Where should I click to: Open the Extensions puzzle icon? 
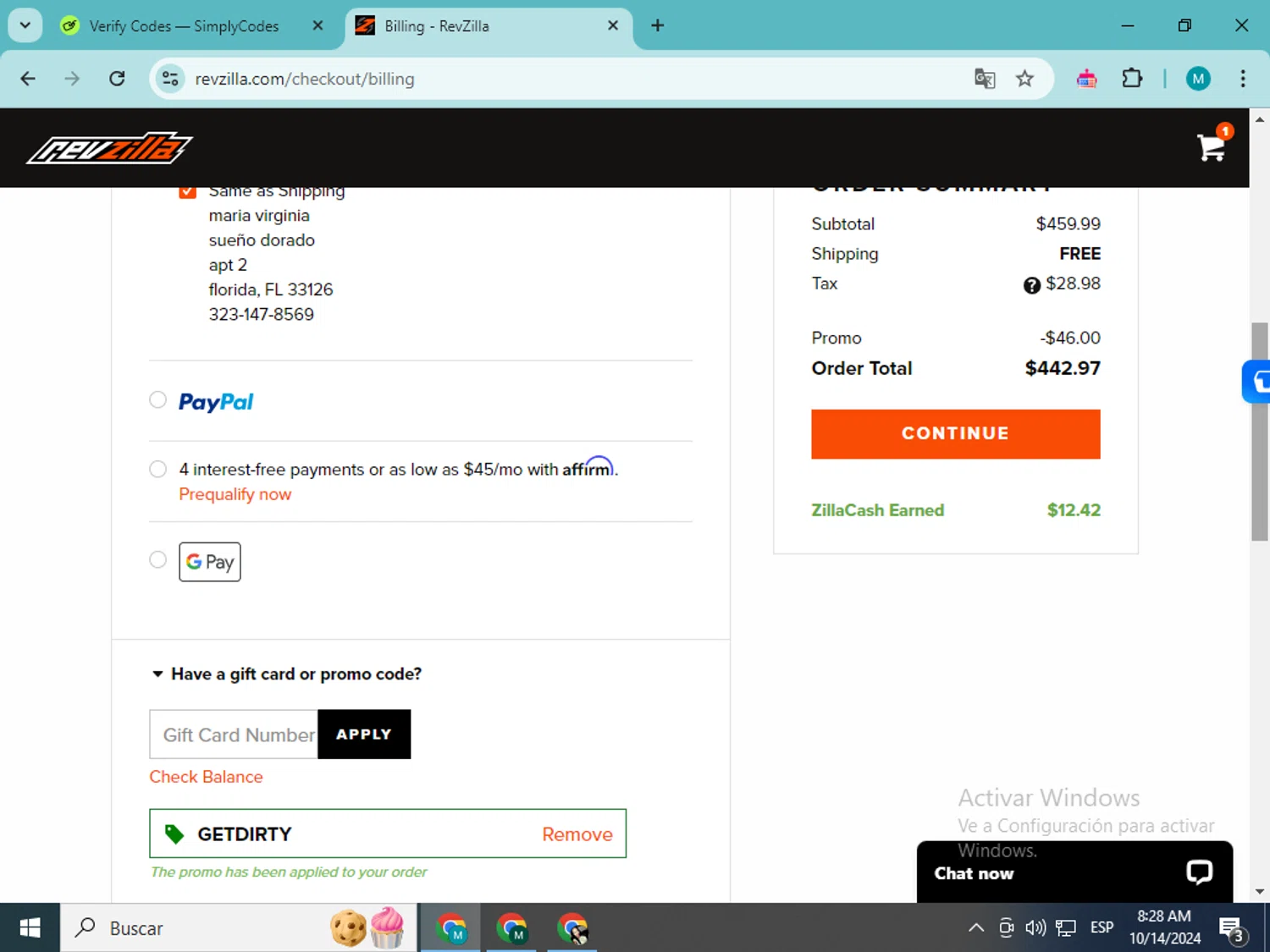coord(1132,79)
